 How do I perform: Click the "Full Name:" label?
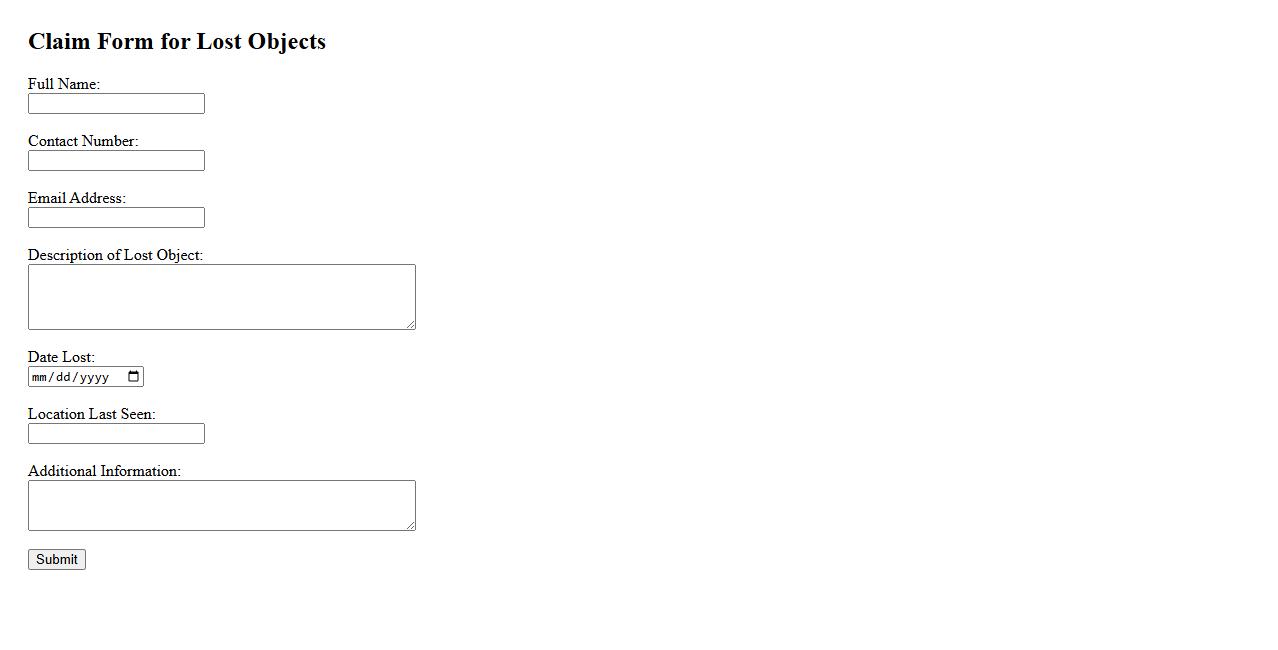click(x=64, y=84)
